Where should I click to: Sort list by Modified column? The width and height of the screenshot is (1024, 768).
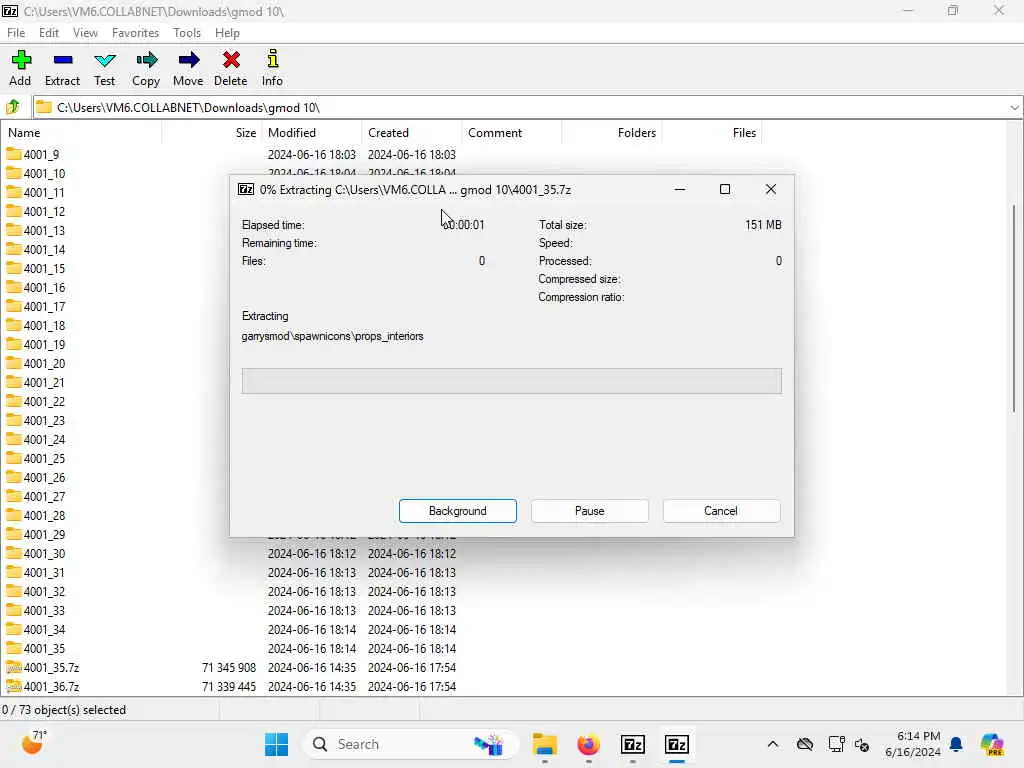[312, 133]
